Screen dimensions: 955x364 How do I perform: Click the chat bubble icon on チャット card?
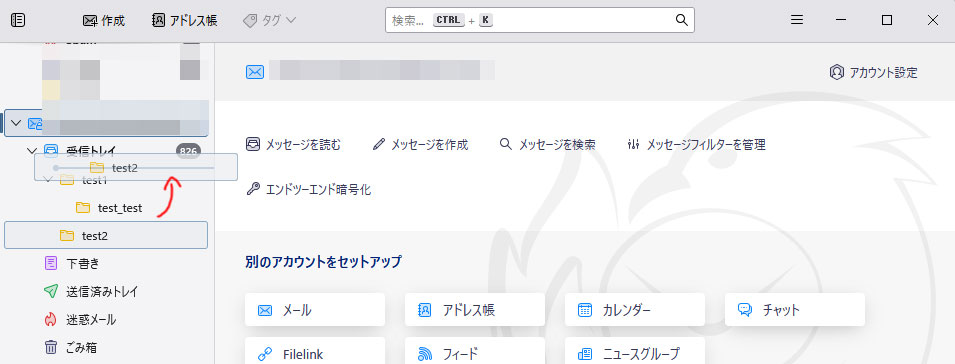(745, 310)
